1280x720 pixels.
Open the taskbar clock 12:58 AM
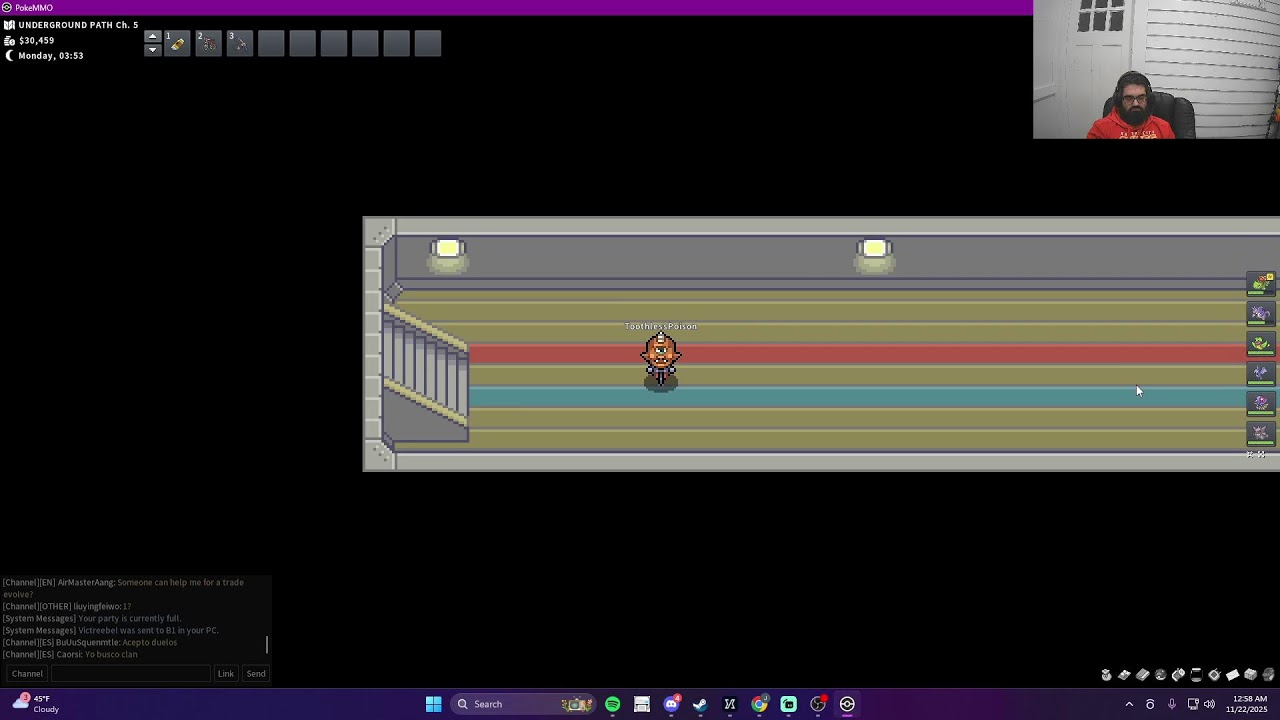pyautogui.click(x=1249, y=704)
